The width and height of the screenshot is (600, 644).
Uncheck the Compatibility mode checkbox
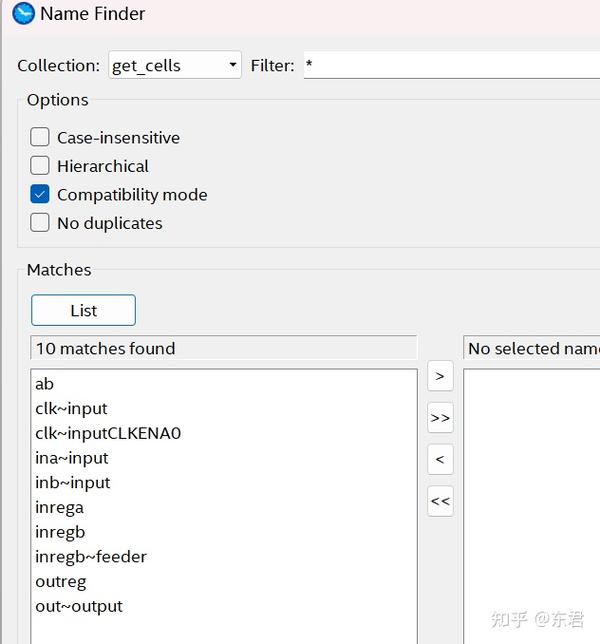40,194
